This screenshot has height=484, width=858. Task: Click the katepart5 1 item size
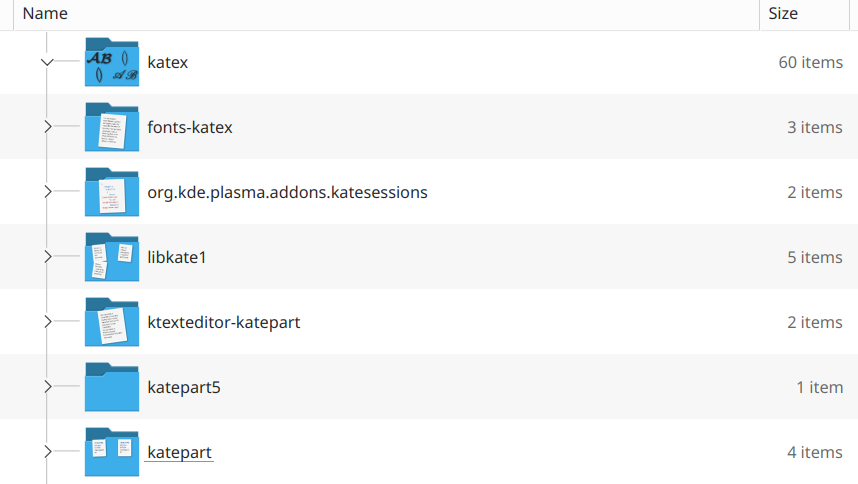(819, 387)
